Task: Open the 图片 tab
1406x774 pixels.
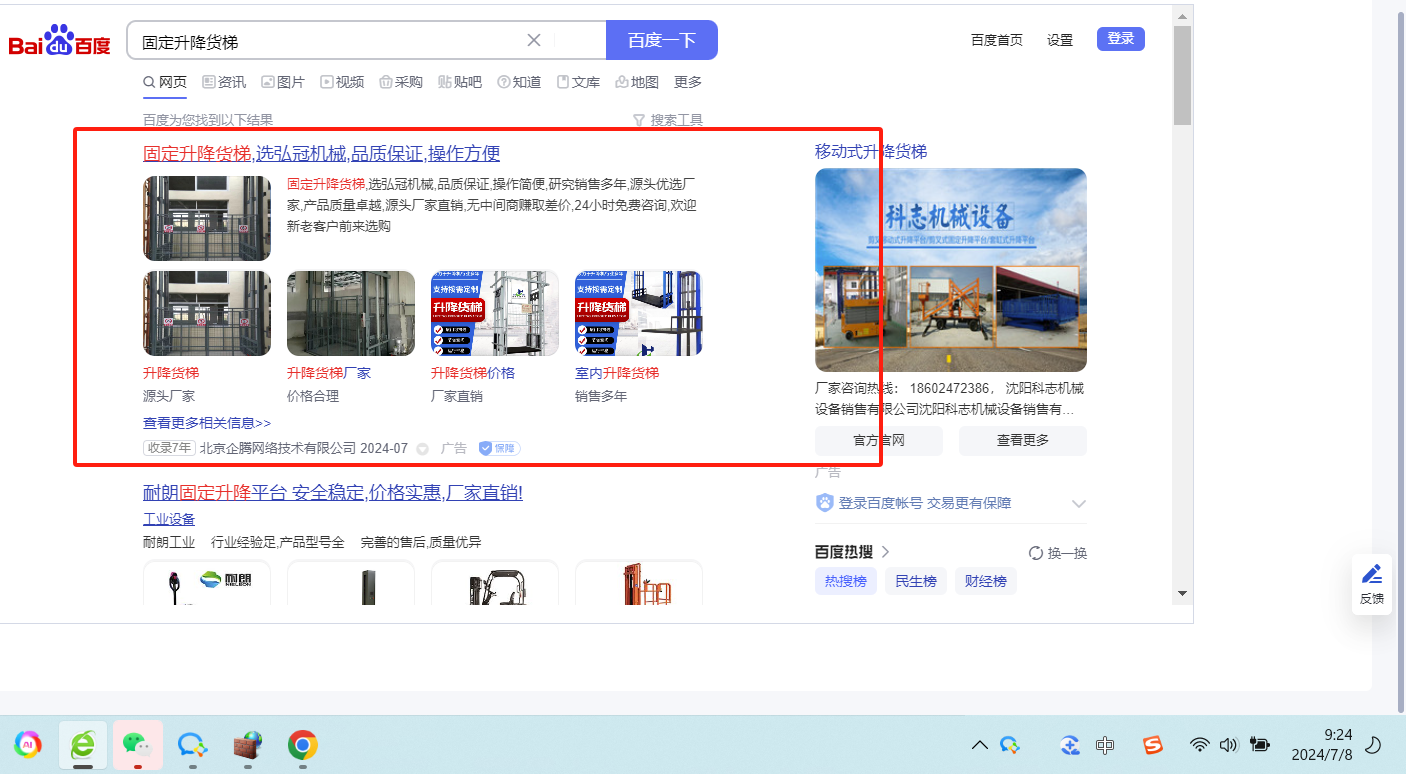Action: [283, 82]
